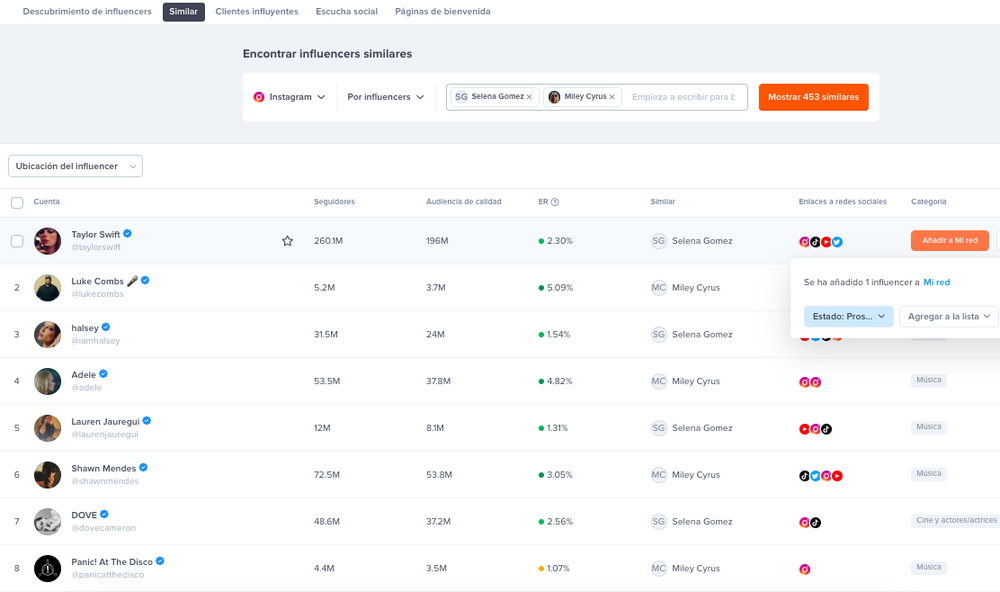Go to Clientes influyentes tab

tap(257, 11)
